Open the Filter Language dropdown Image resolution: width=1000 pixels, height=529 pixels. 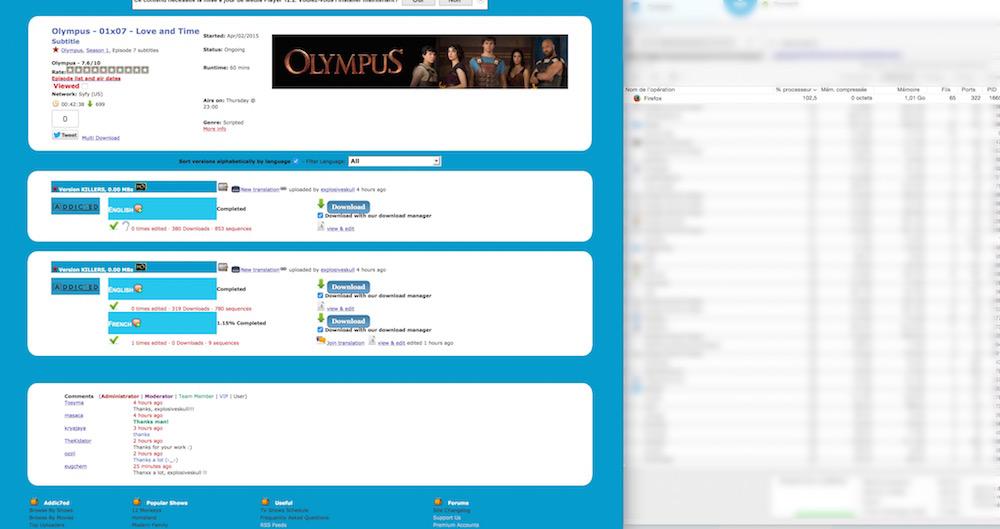(x=394, y=161)
